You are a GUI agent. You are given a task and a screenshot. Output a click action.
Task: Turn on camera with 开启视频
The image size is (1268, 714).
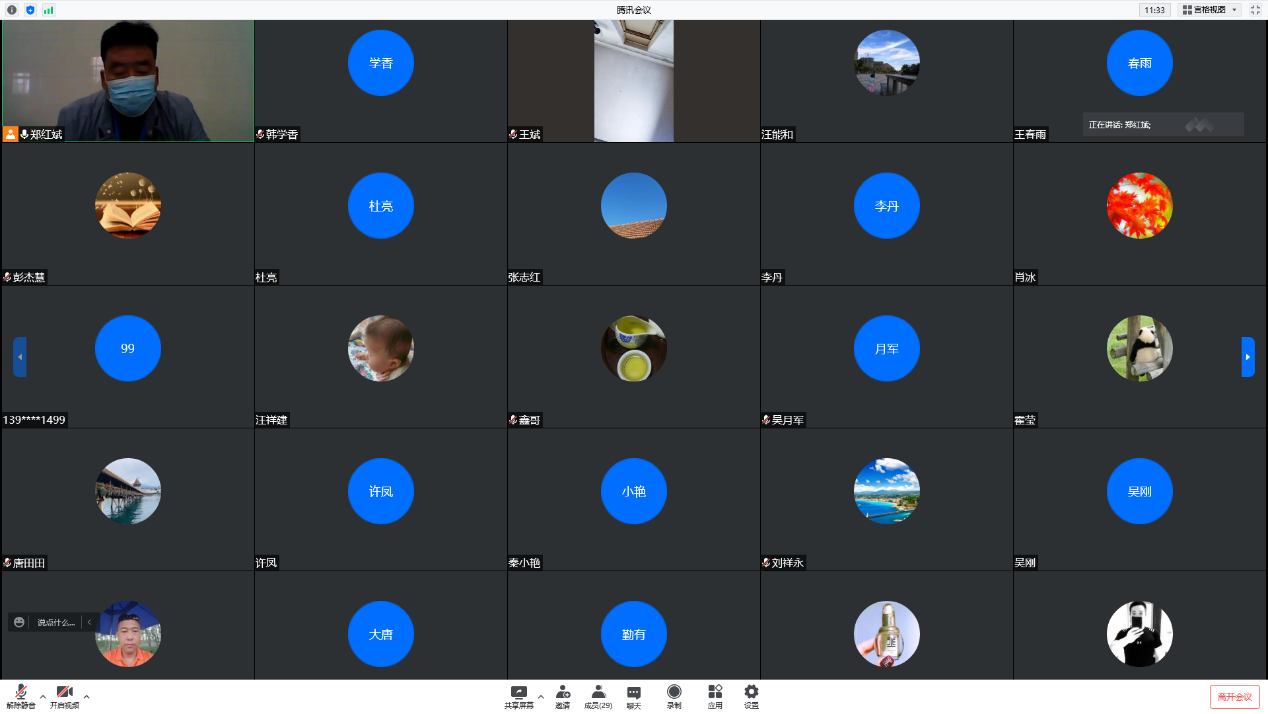(64, 696)
